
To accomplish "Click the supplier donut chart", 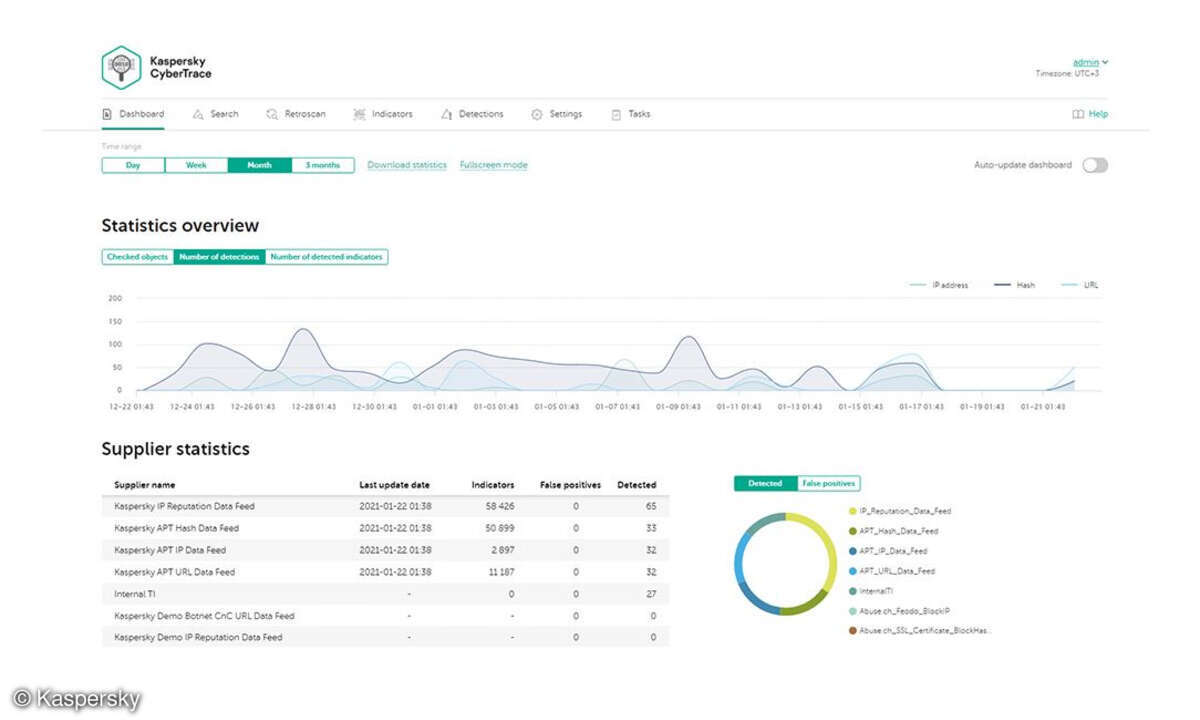I will click(786, 563).
